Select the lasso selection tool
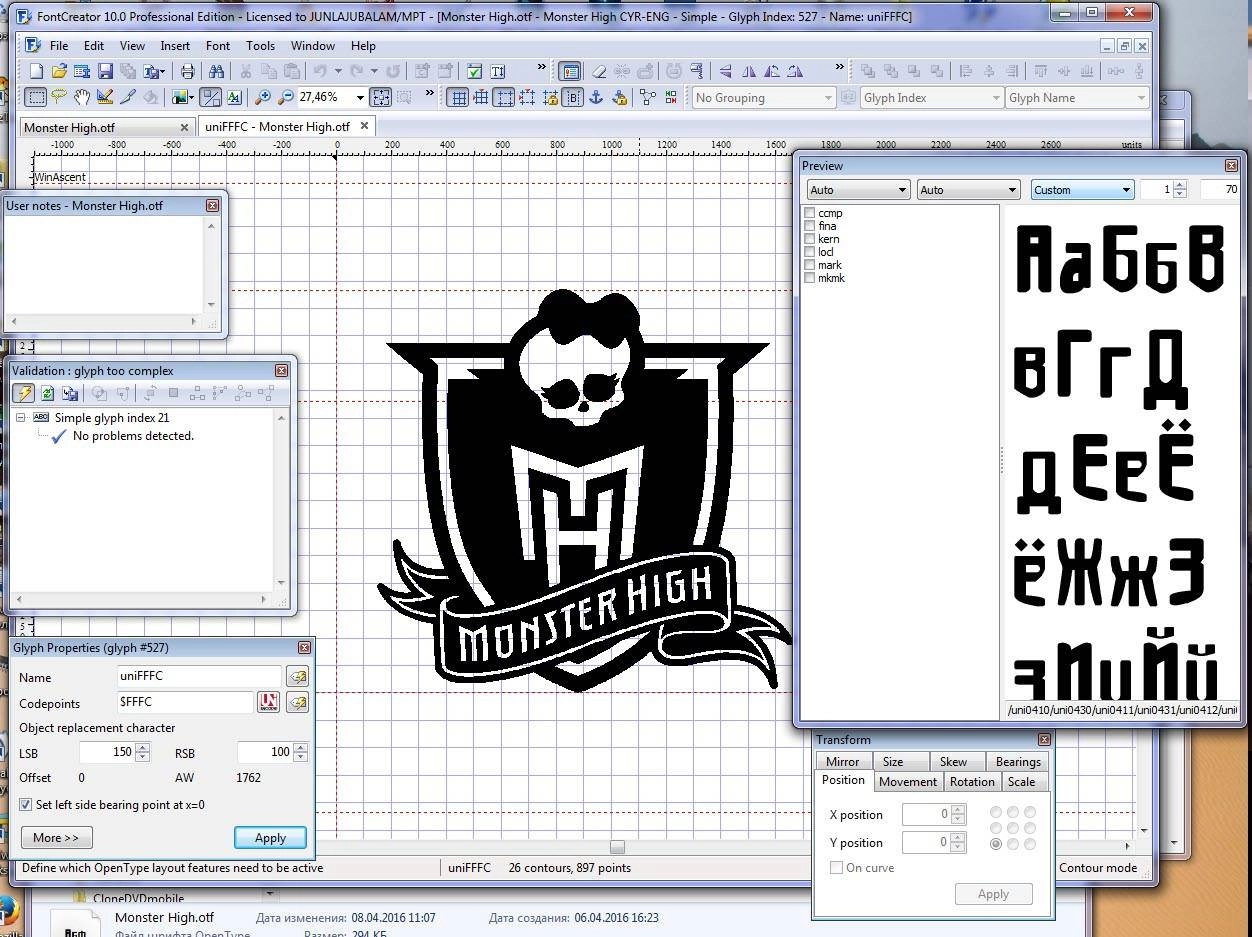This screenshot has height=937, width=1252. (59, 97)
